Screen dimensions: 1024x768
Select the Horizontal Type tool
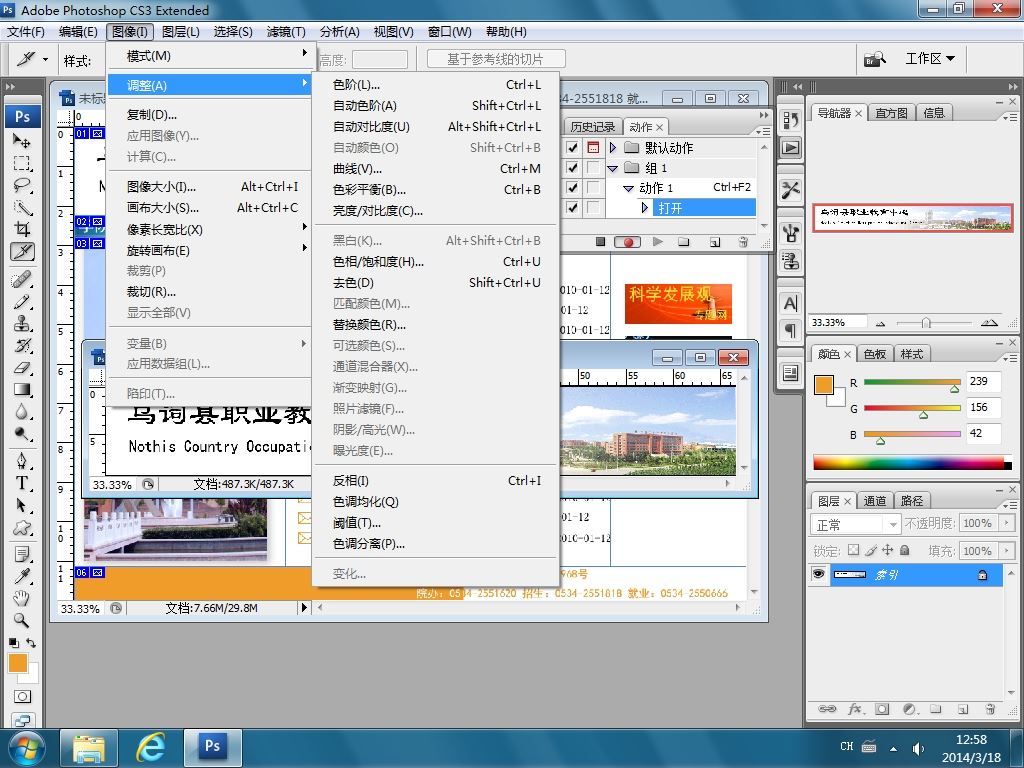(22, 483)
